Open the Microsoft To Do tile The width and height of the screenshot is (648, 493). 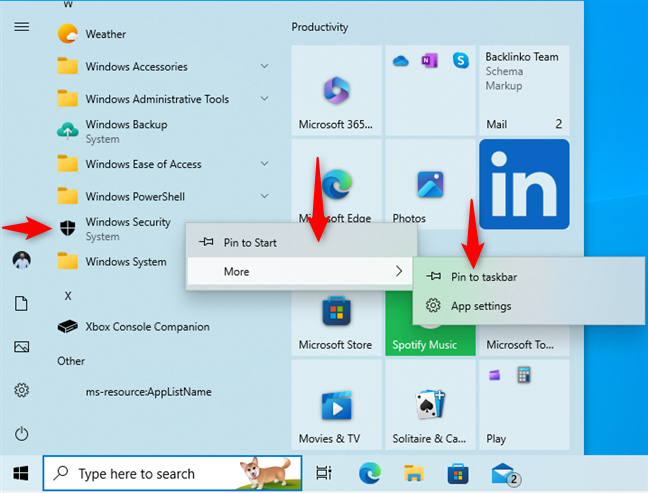click(x=524, y=341)
